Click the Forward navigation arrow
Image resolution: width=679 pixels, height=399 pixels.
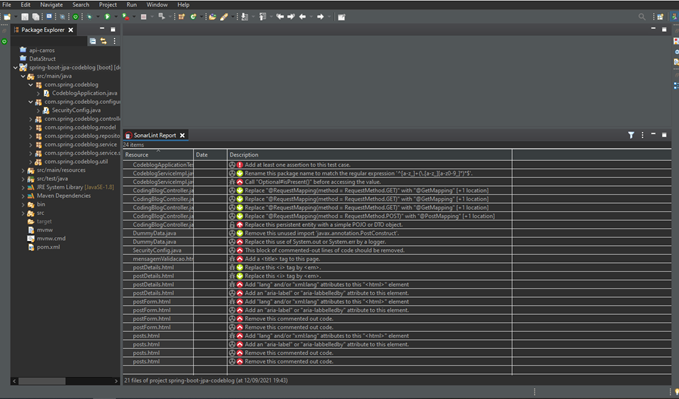click(x=320, y=17)
